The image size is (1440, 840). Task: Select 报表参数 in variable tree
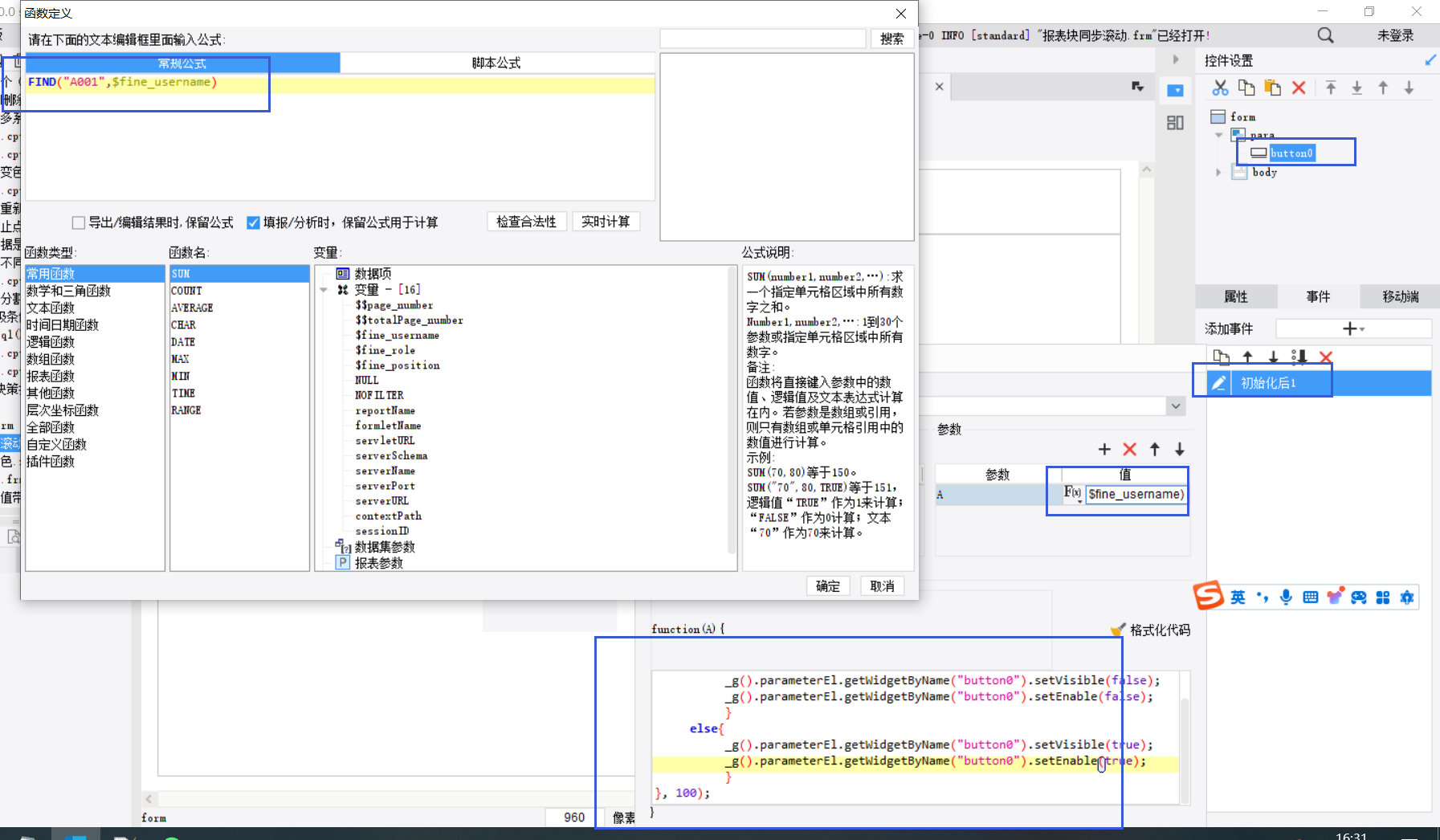point(379,564)
